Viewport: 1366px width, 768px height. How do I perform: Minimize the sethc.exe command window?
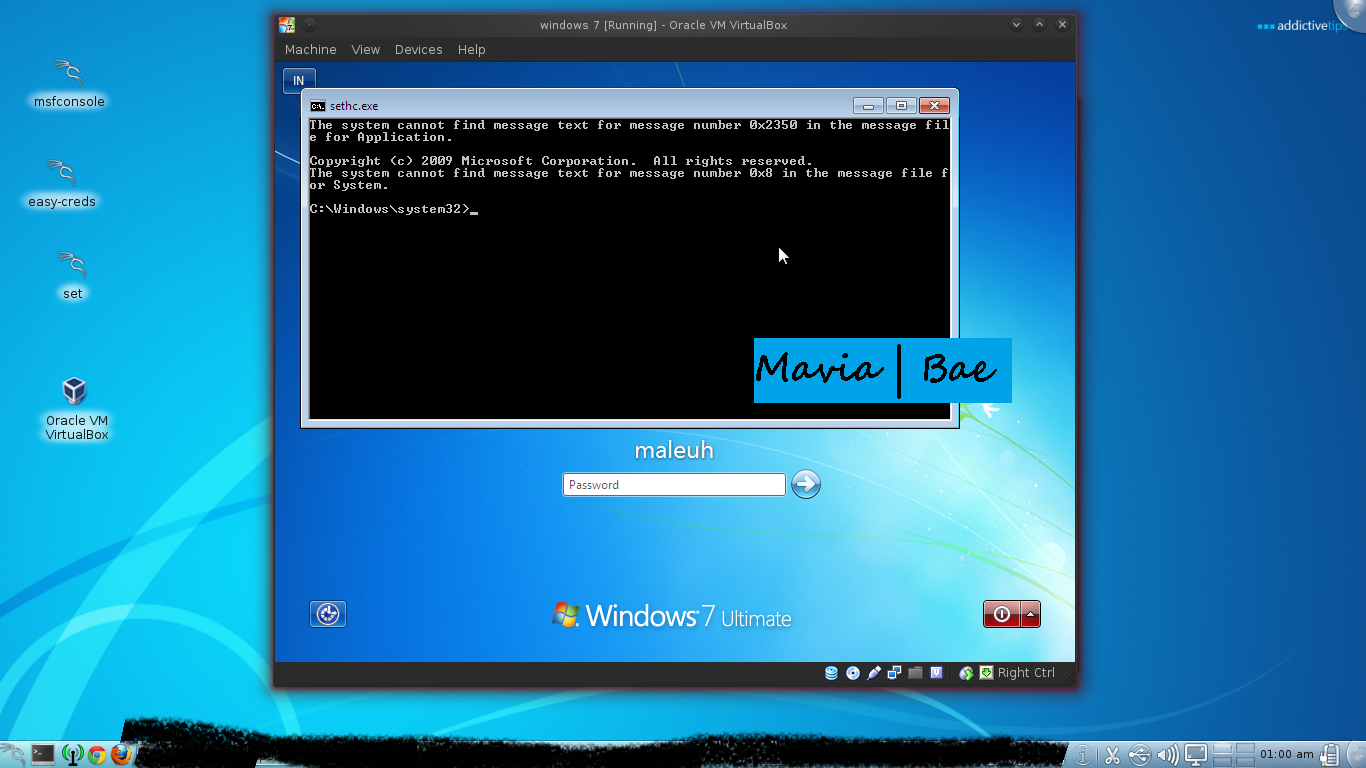868,105
